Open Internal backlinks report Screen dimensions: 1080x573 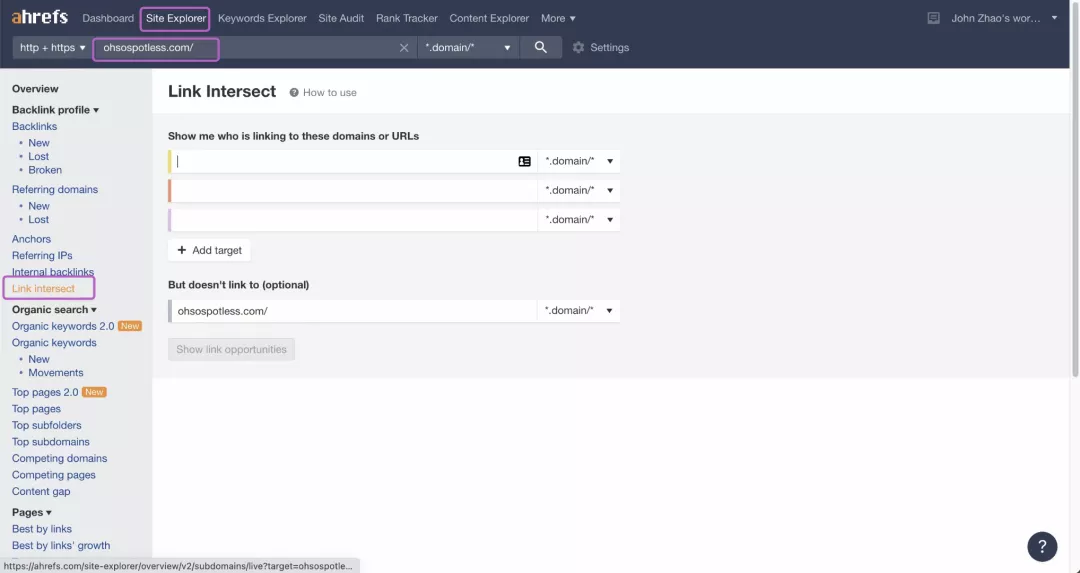click(53, 272)
